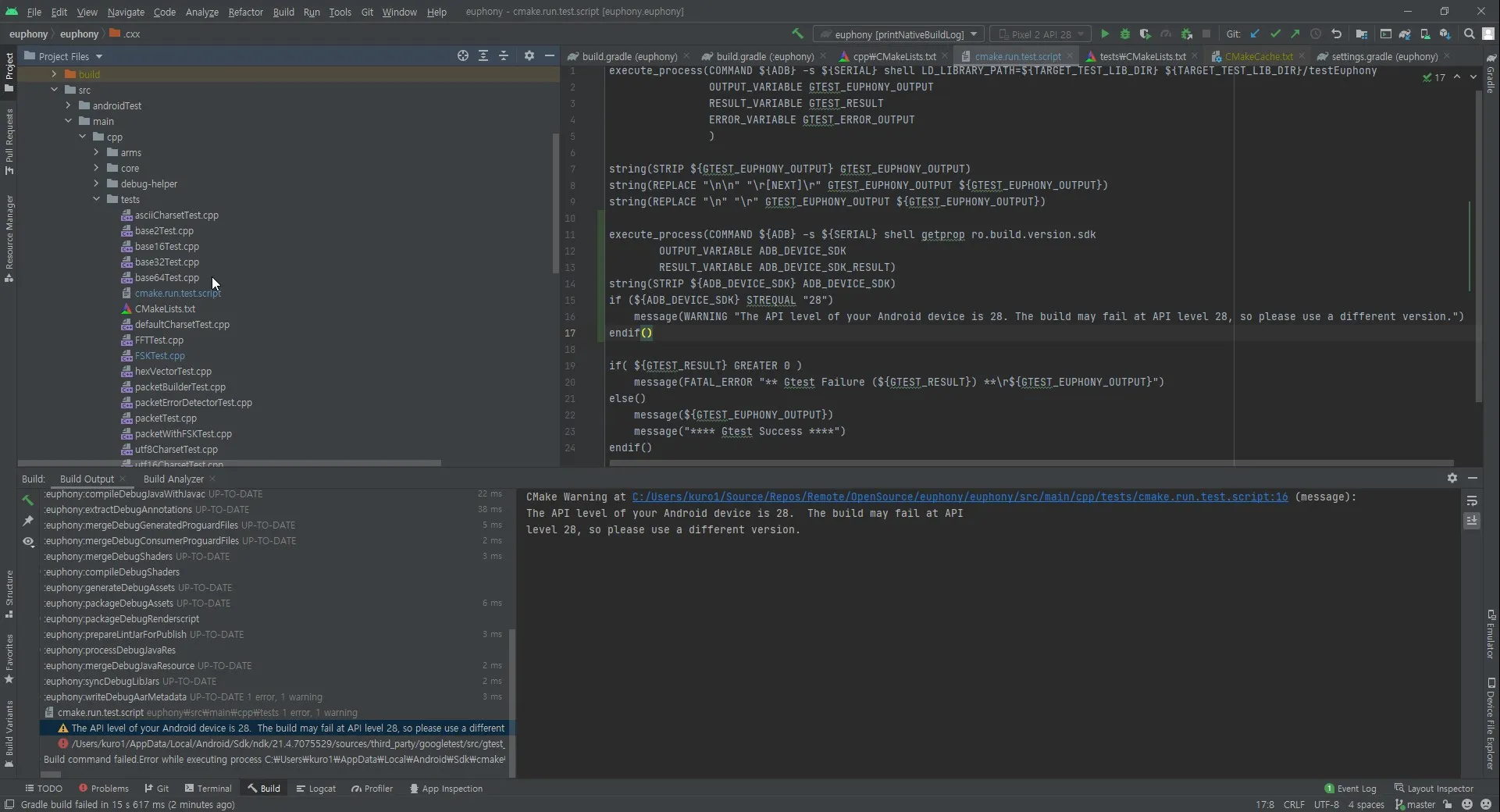Click the rollback undo arrow in toolbar
This screenshot has height=812, width=1500.
[x=1336, y=34]
